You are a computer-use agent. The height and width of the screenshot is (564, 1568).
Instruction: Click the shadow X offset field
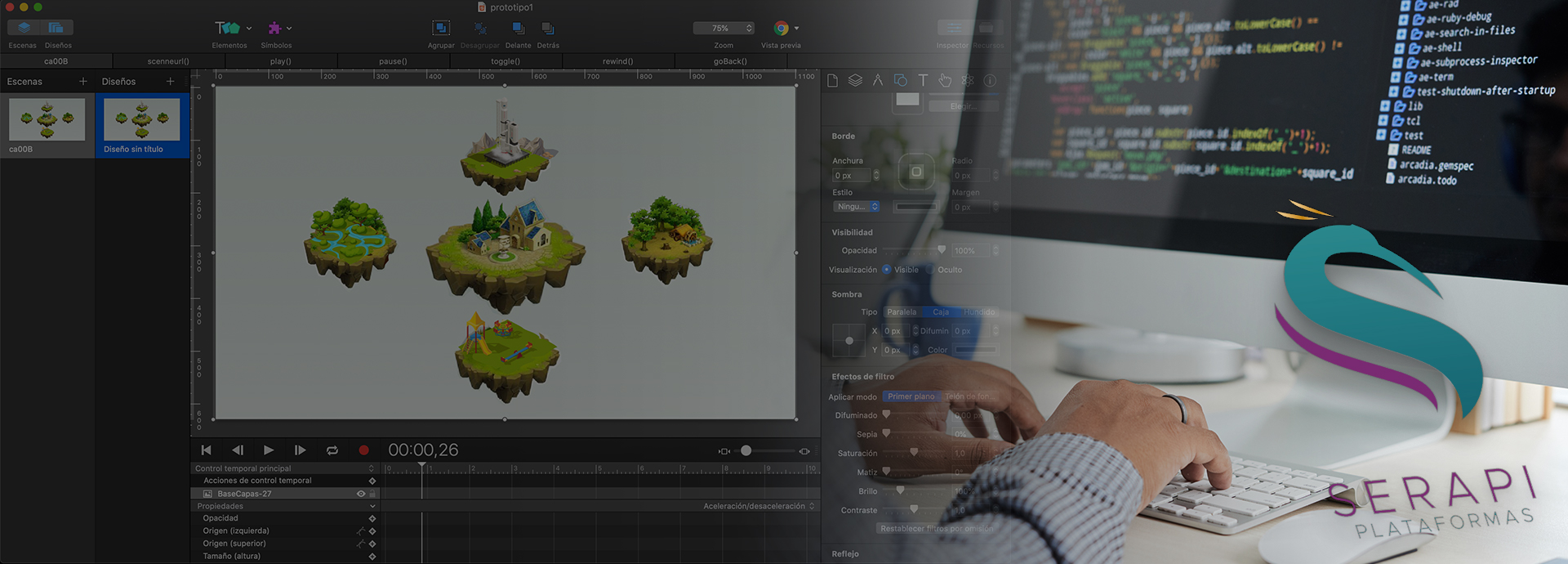[x=896, y=331]
